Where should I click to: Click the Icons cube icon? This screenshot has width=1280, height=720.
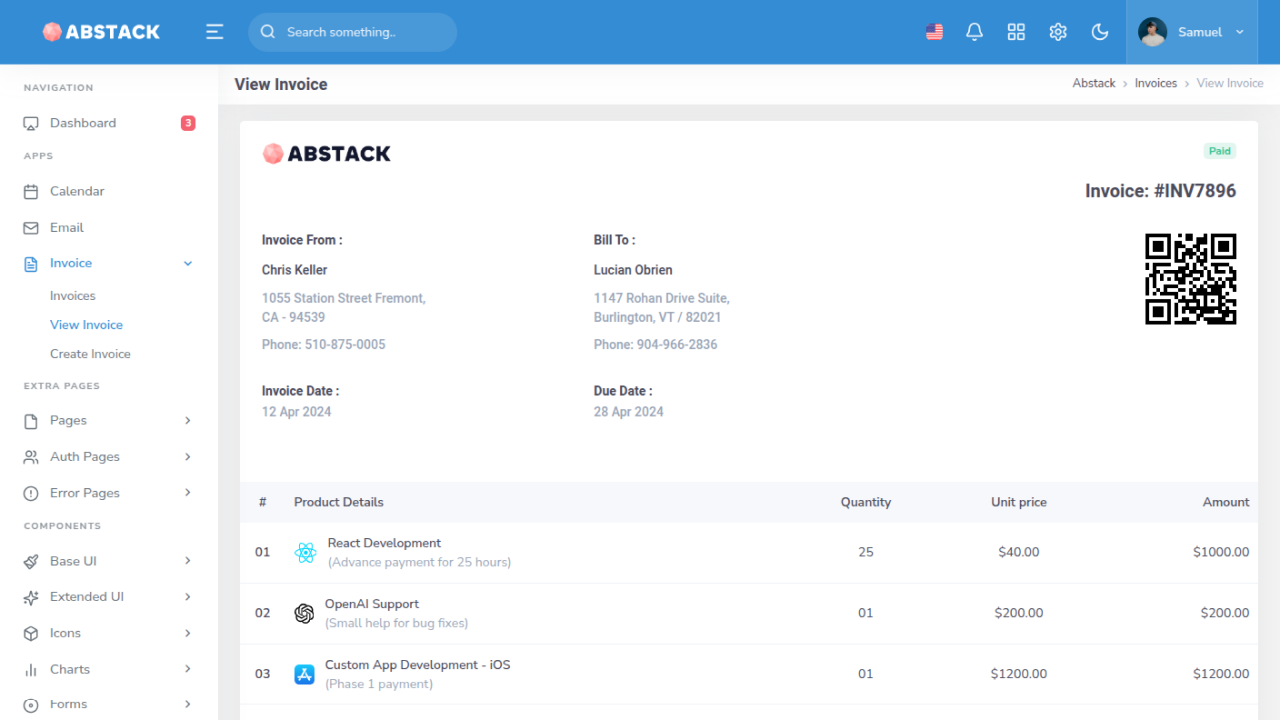coord(31,633)
